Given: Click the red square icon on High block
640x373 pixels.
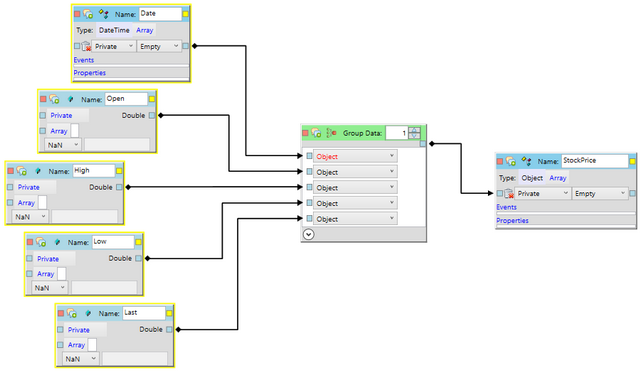Looking at the screenshot, I should (x=11, y=171).
